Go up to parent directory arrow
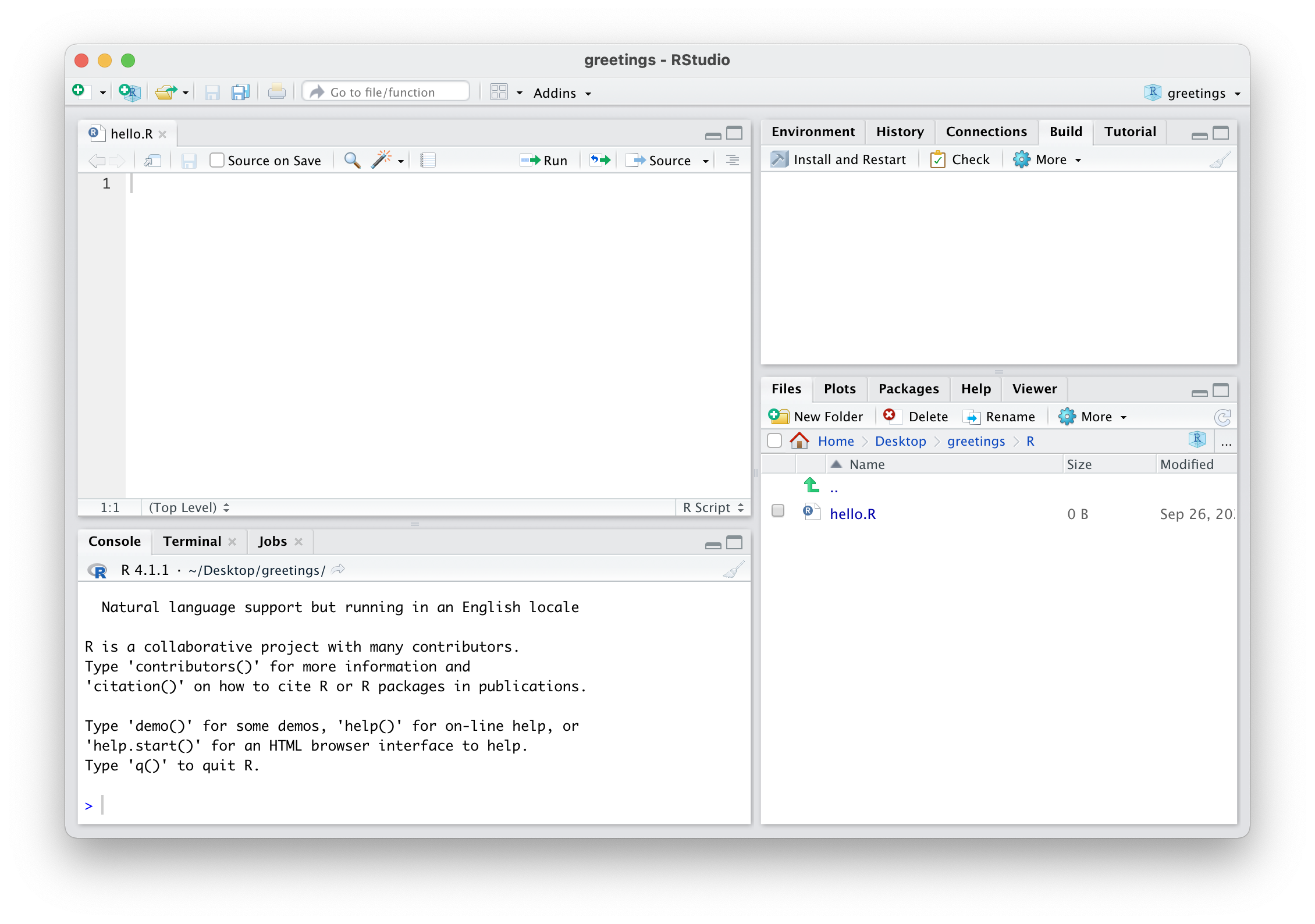The width and height of the screenshot is (1315, 924). coord(811,485)
